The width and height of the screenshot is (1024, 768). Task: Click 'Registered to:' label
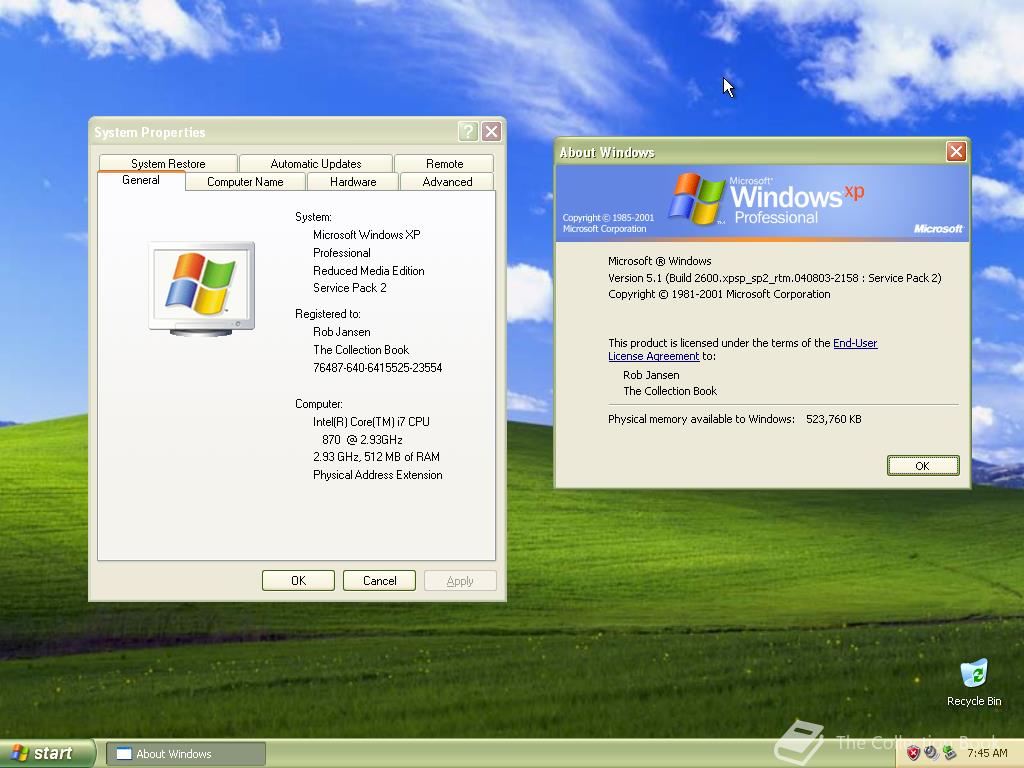pyautogui.click(x=327, y=314)
